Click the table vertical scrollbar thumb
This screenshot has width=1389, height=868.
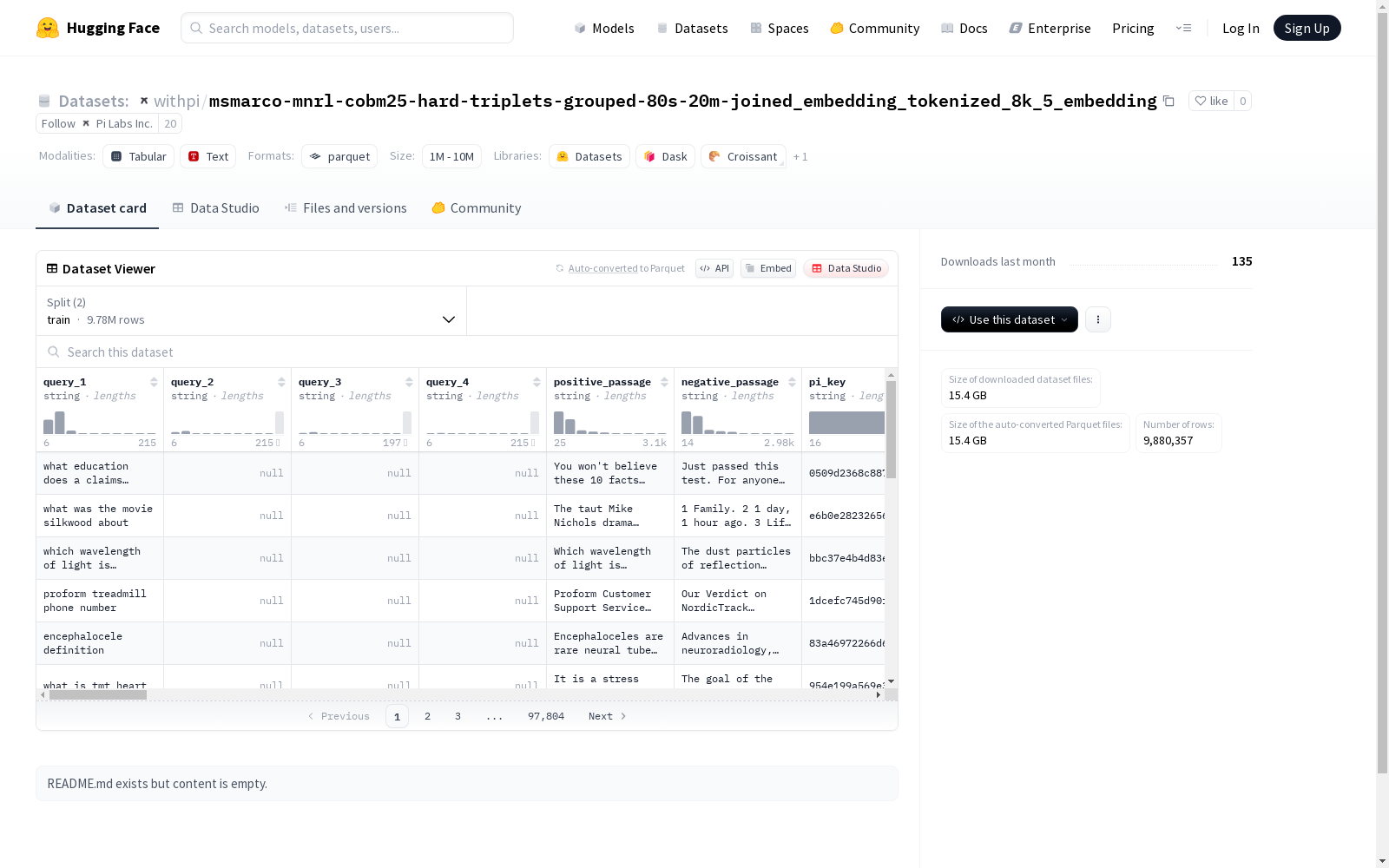point(891,430)
